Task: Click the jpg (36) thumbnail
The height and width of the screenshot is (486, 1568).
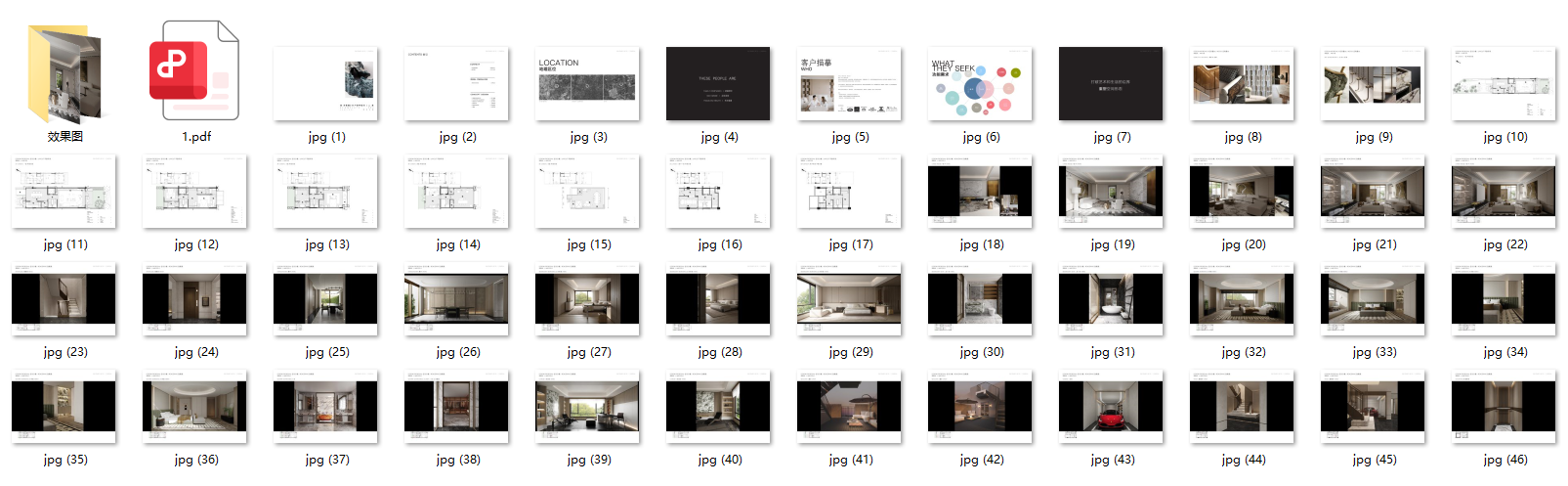Action: (x=194, y=407)
